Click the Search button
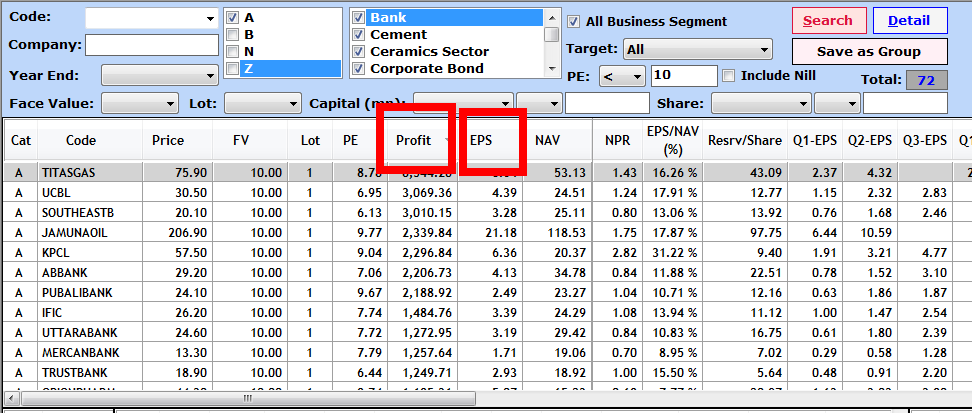972x413 pixels. pyautogui.click(x=828, y=20)
